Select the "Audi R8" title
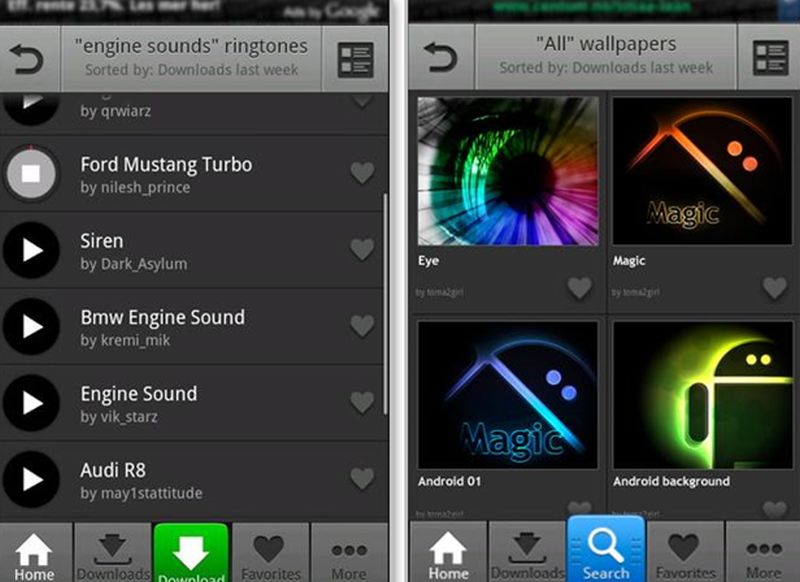The width and height of the screenshot is (800, 582). point(113,470)
